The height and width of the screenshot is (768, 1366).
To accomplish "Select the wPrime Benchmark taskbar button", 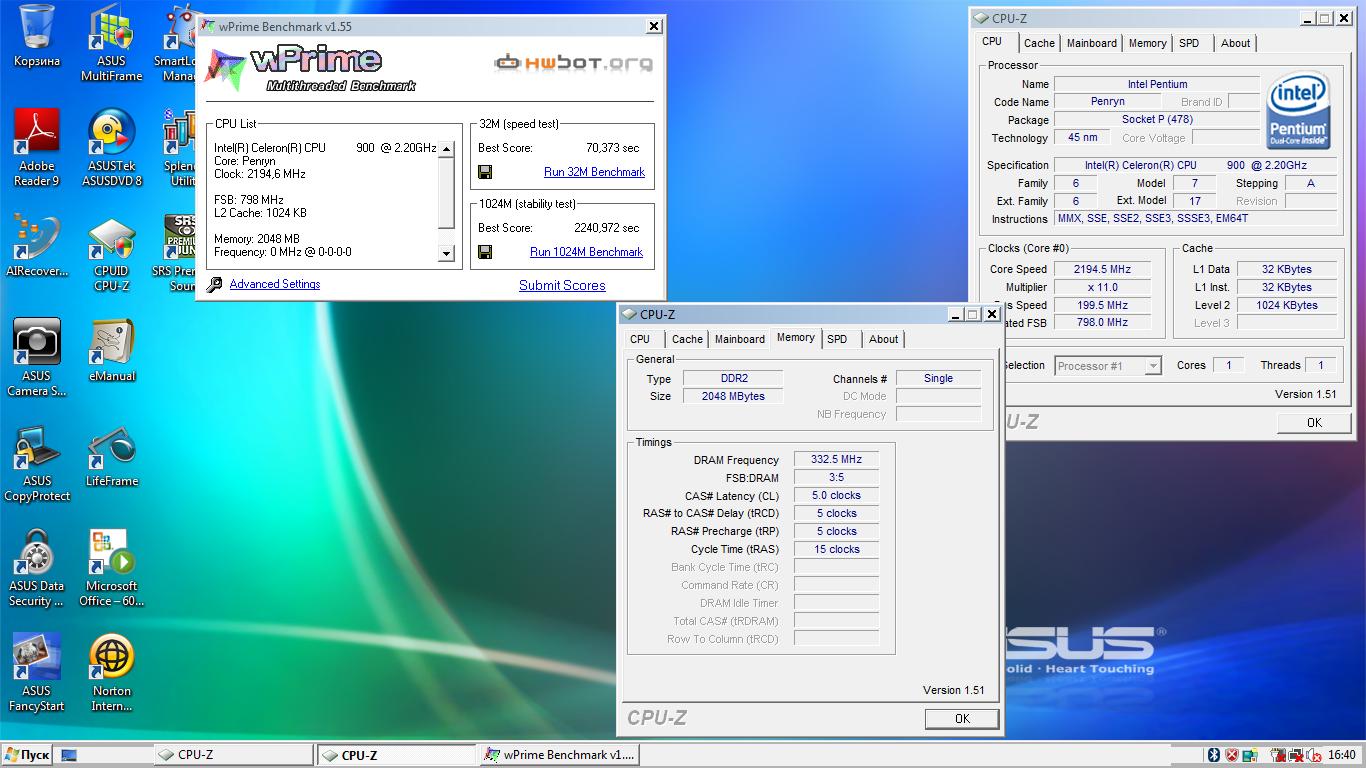I will tap(558, 755).
